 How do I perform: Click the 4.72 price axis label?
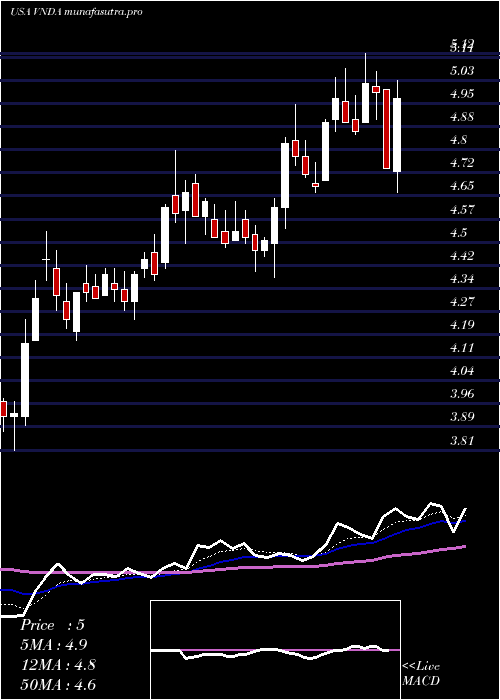click(x=462, y=163)
